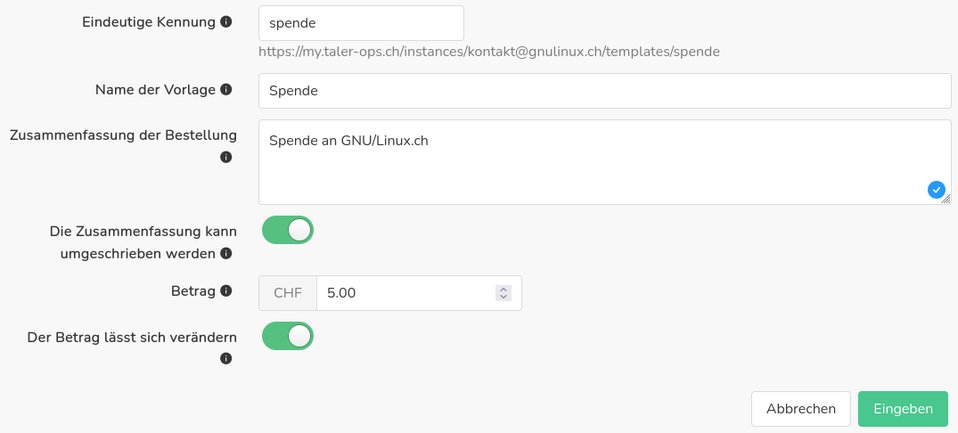Open info tooltip for umgeschrieben werden
The width and height of the screenshot is (958, 433).
coord(226,254)
